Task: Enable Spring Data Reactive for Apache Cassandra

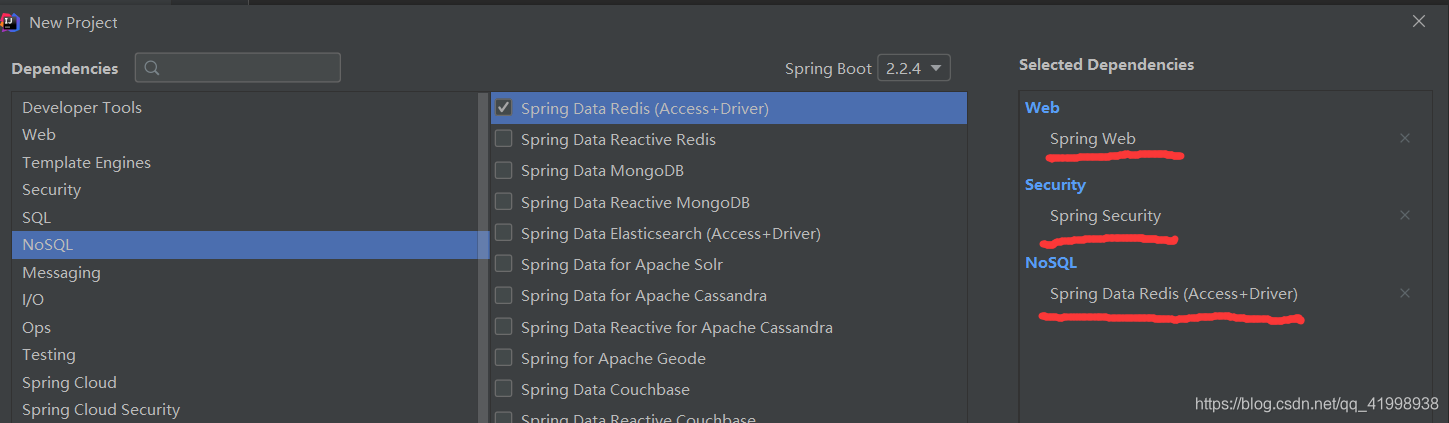Action: tap(504, 327)
